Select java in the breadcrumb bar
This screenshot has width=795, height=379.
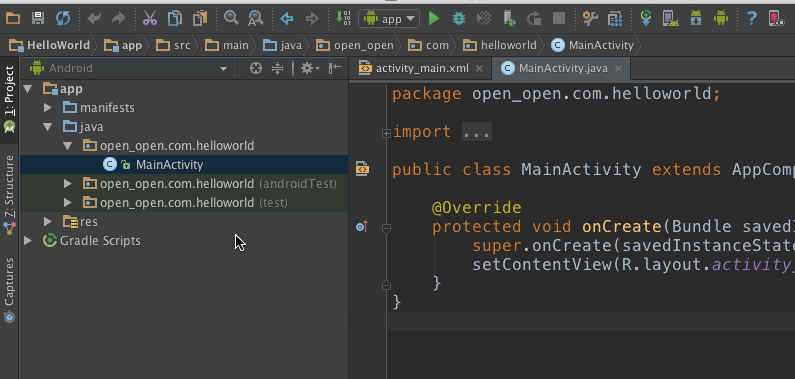pos(282,46)
